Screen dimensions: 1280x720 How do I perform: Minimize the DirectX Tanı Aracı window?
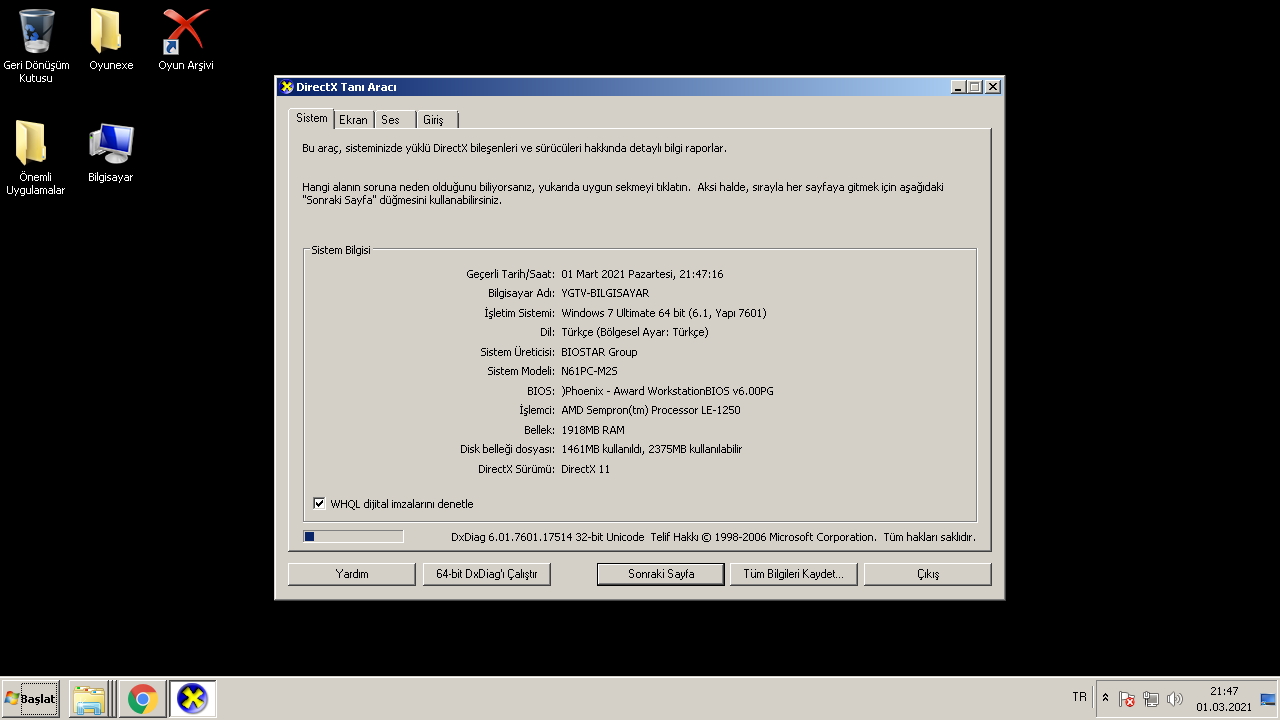tap(958, 87)
